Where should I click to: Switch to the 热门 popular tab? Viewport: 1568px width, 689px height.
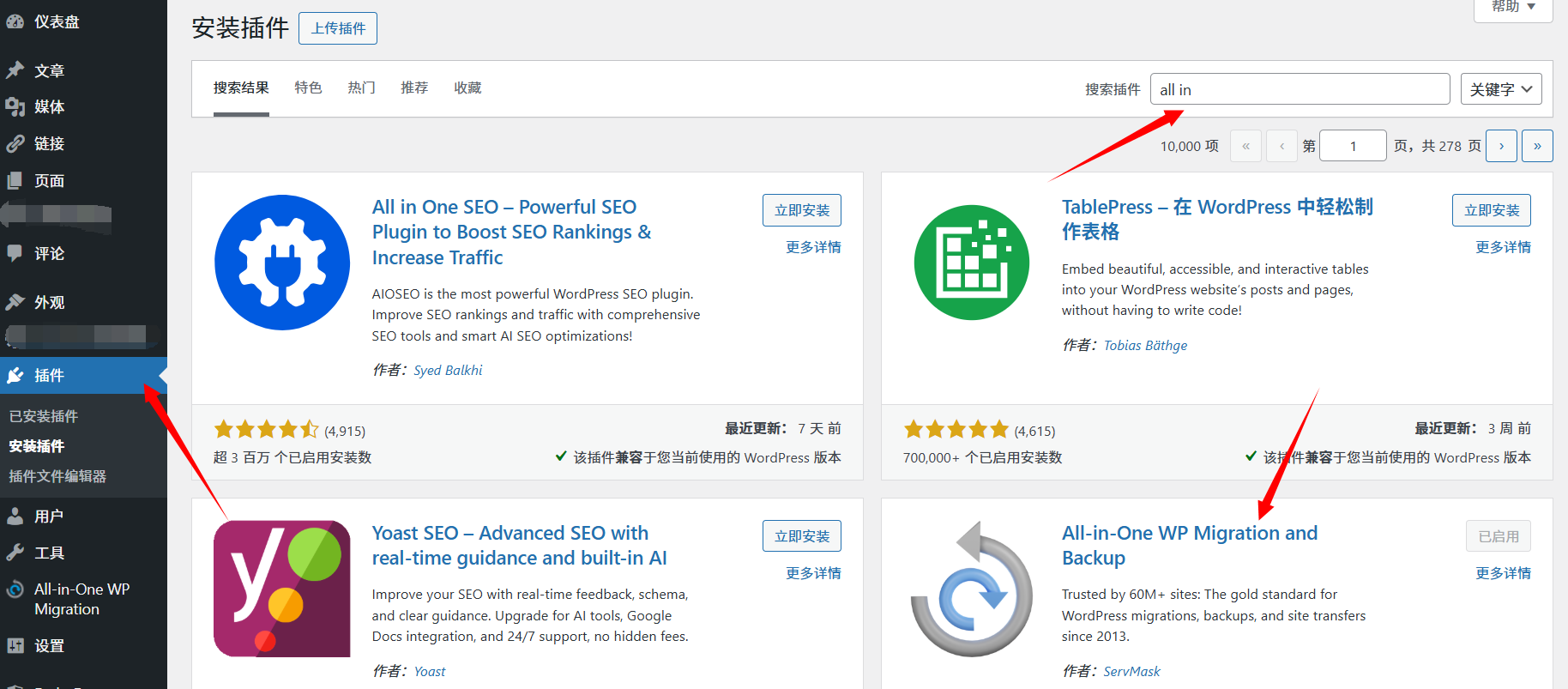tap(361, 88)
